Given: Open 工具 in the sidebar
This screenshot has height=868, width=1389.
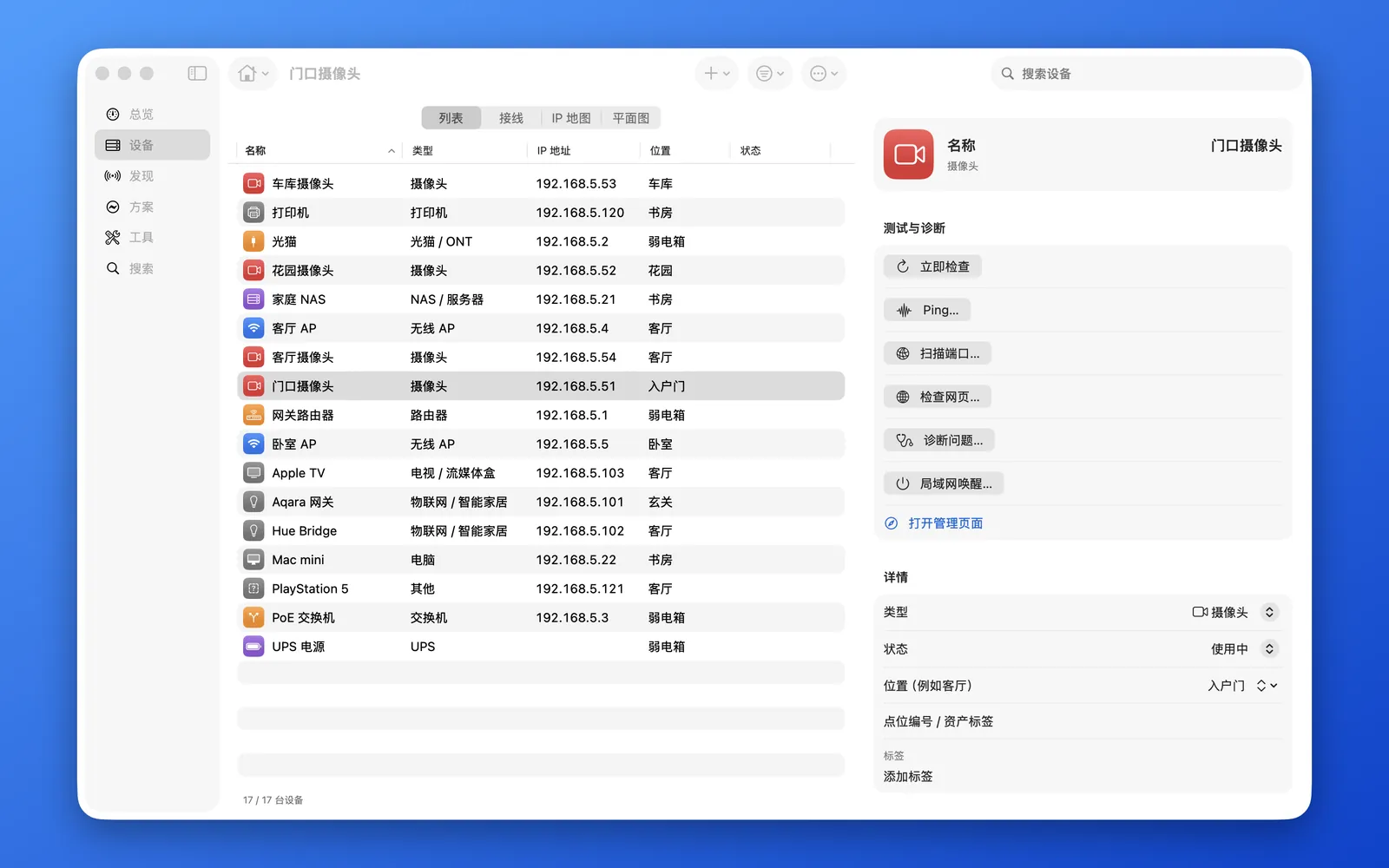Looking at the screenshot, I should (x=152, y=238).
